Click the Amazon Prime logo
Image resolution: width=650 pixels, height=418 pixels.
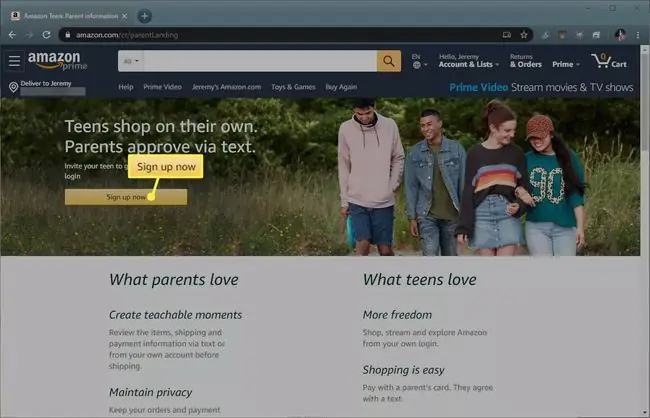coord(58,61)
